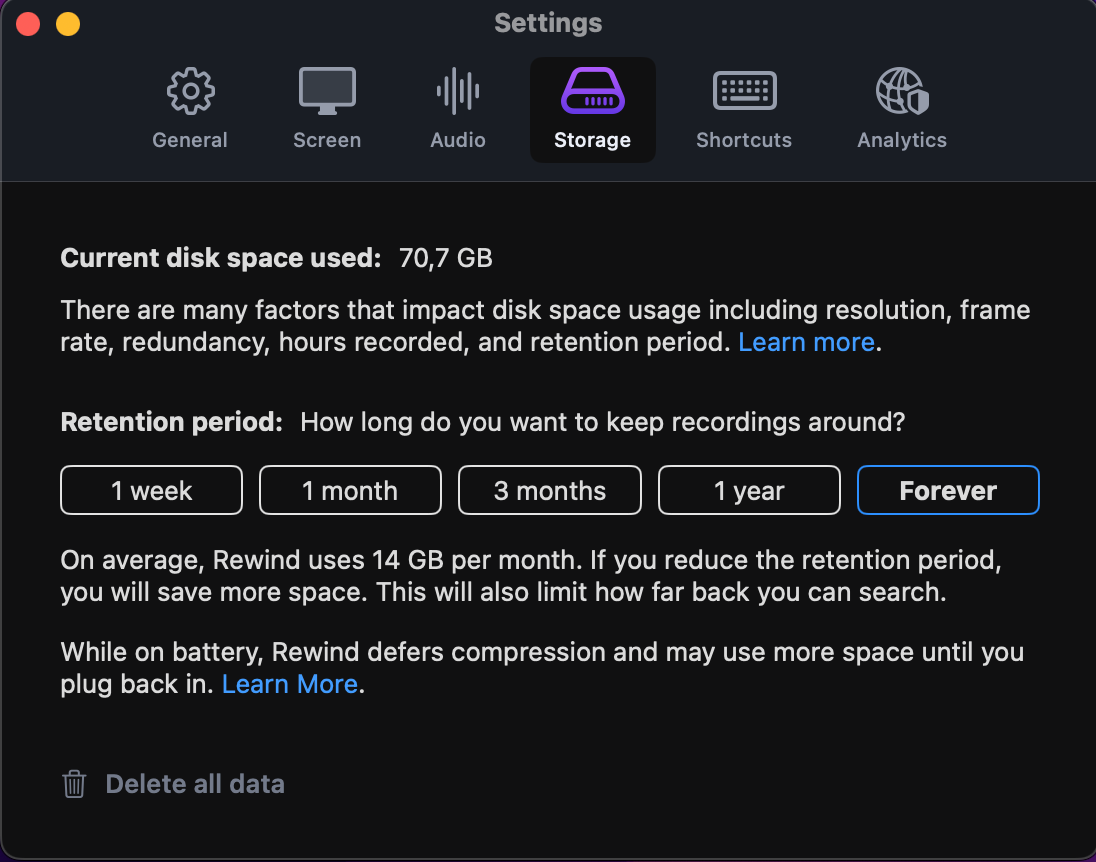Choose the Forever retention option
The height and width of the screenshot is (862, 1096).
949,490
